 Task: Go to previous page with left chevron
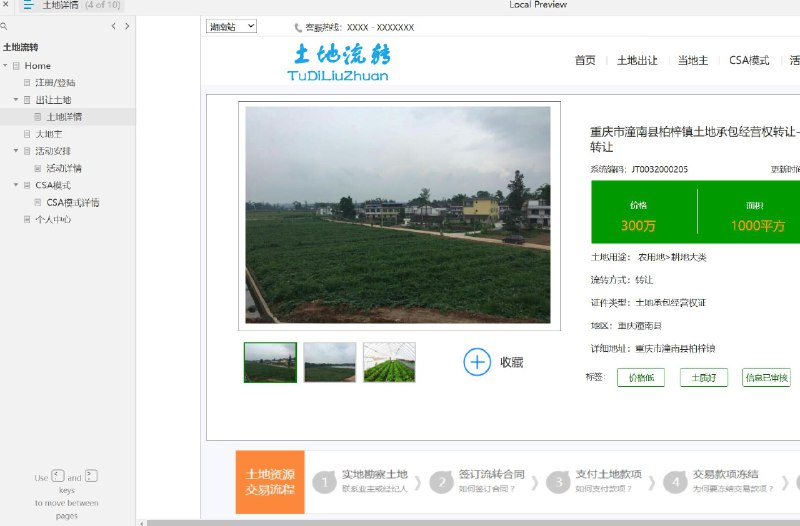click(x=113, y=26)
